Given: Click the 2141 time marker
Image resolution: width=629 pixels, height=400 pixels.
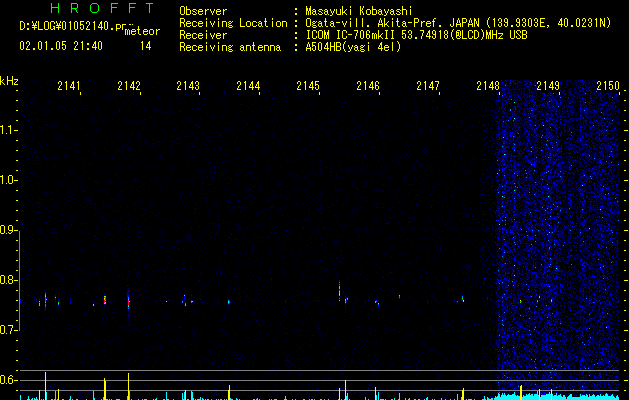Looking at the screenshot, I should pos(69,85).
